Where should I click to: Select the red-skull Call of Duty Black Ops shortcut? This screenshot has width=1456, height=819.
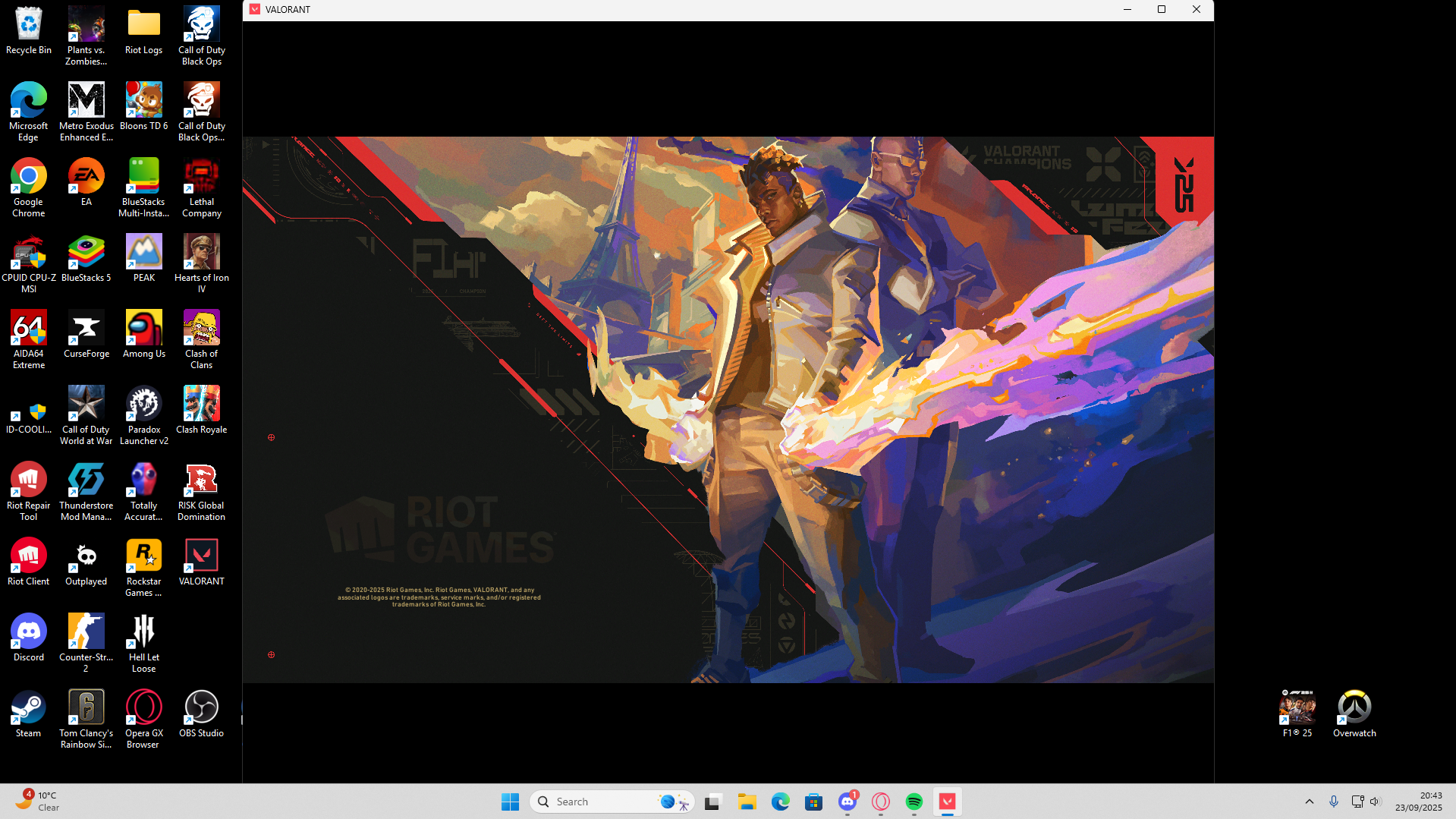coord(202,112)
